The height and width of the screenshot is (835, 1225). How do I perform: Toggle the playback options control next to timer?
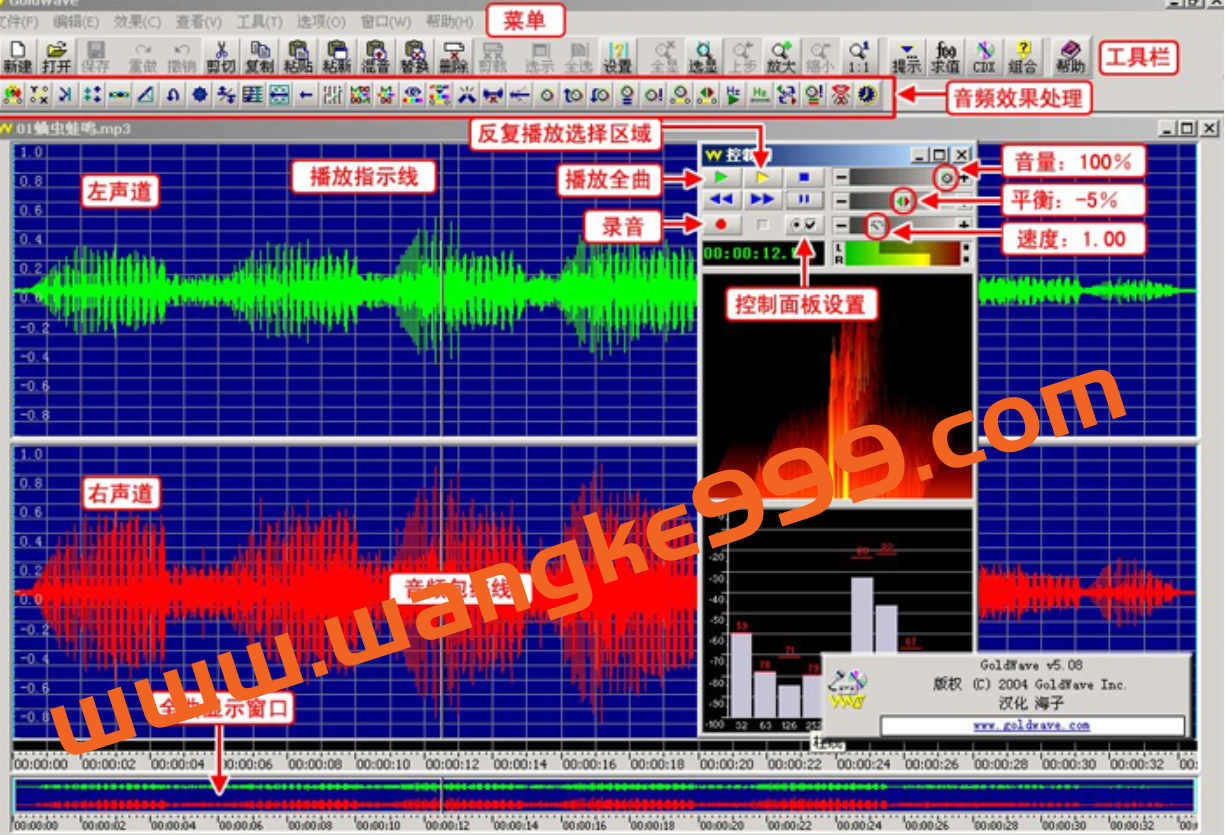tap(805, 225)
